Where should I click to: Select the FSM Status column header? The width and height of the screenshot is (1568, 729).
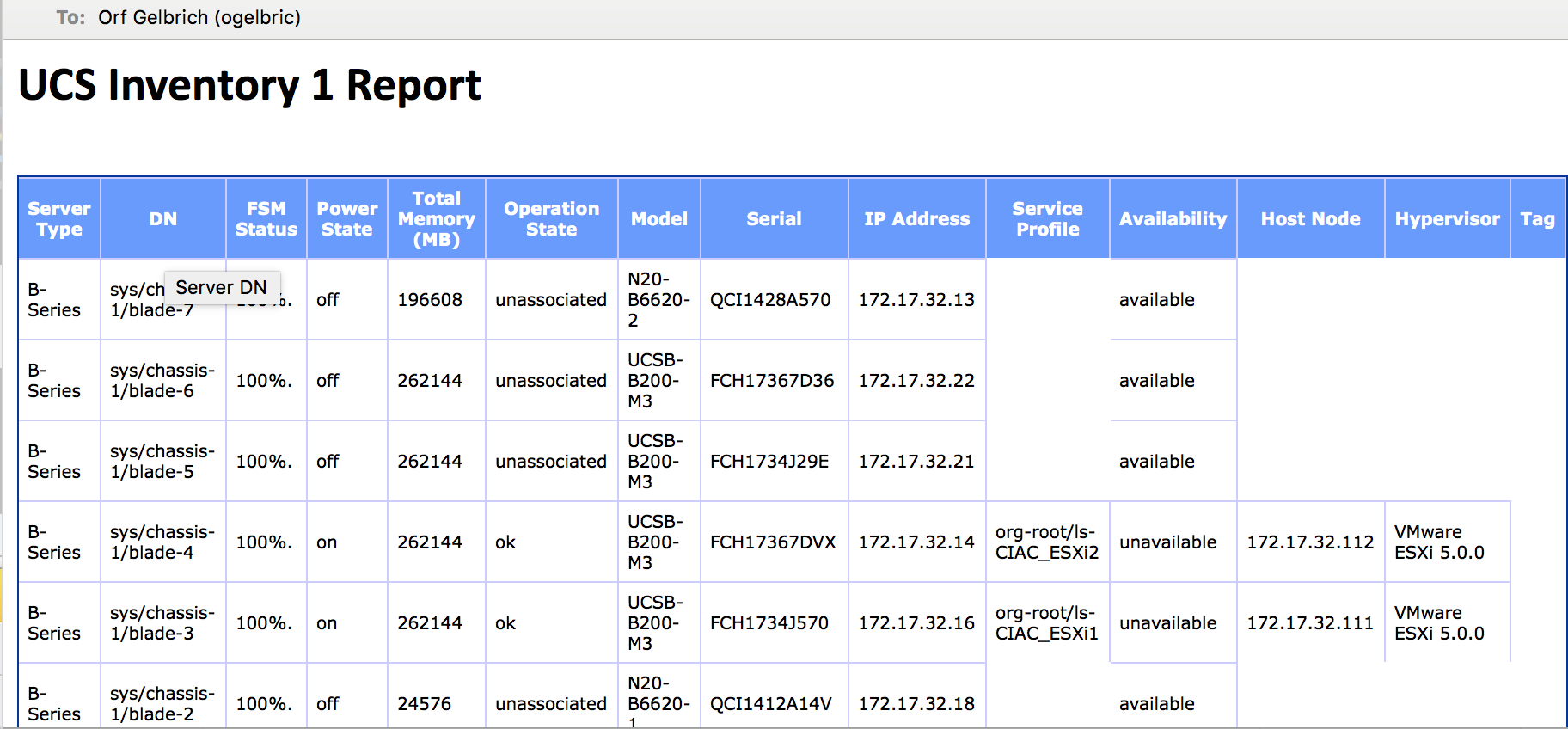pos(266,218)
